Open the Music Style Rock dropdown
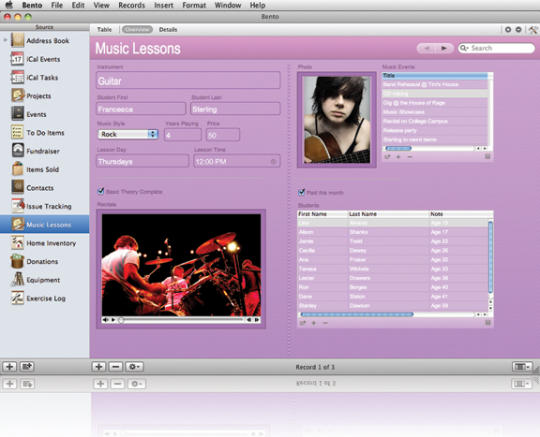 128,134
